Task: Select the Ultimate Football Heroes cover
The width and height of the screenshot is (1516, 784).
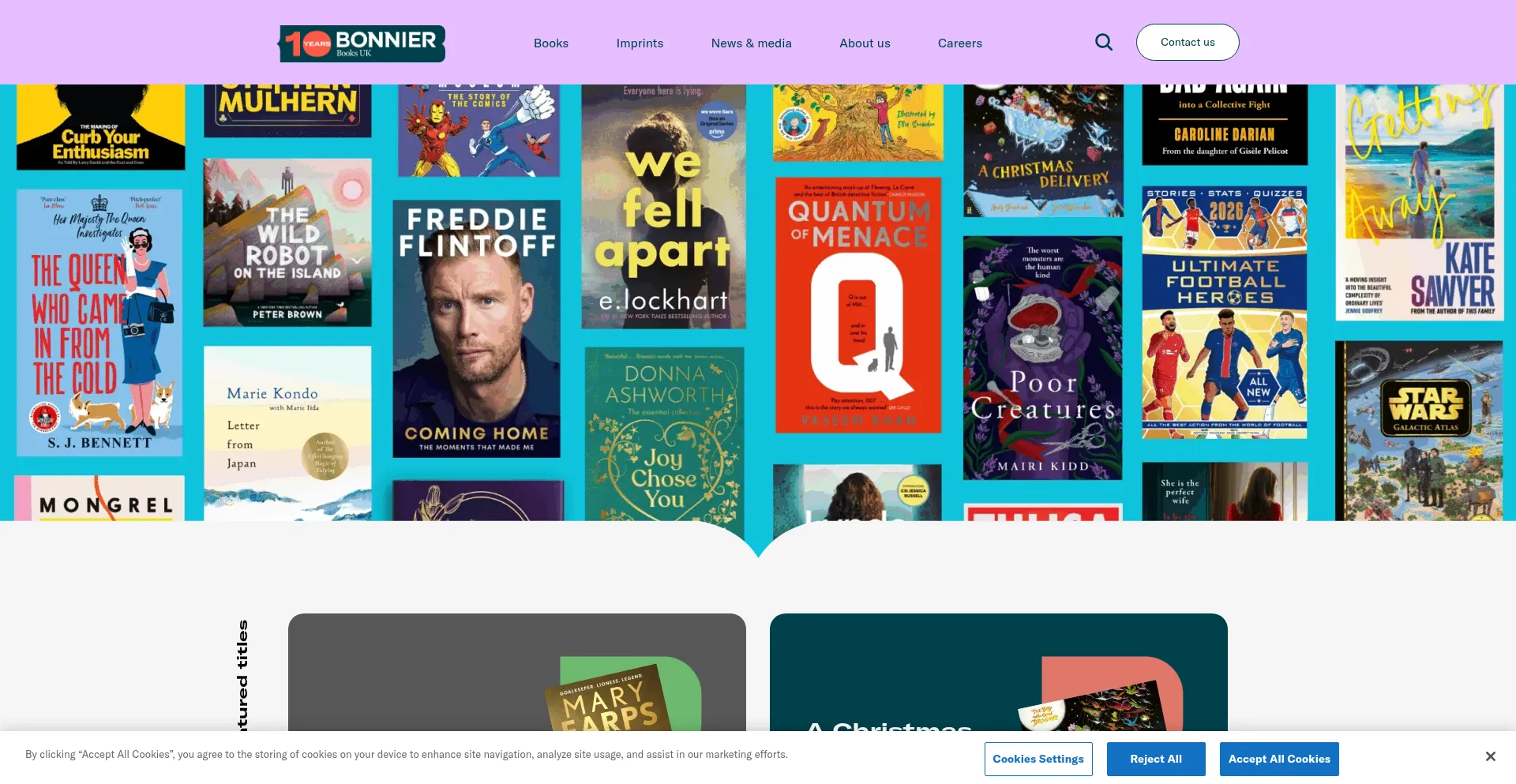Action: (1225, 313)
